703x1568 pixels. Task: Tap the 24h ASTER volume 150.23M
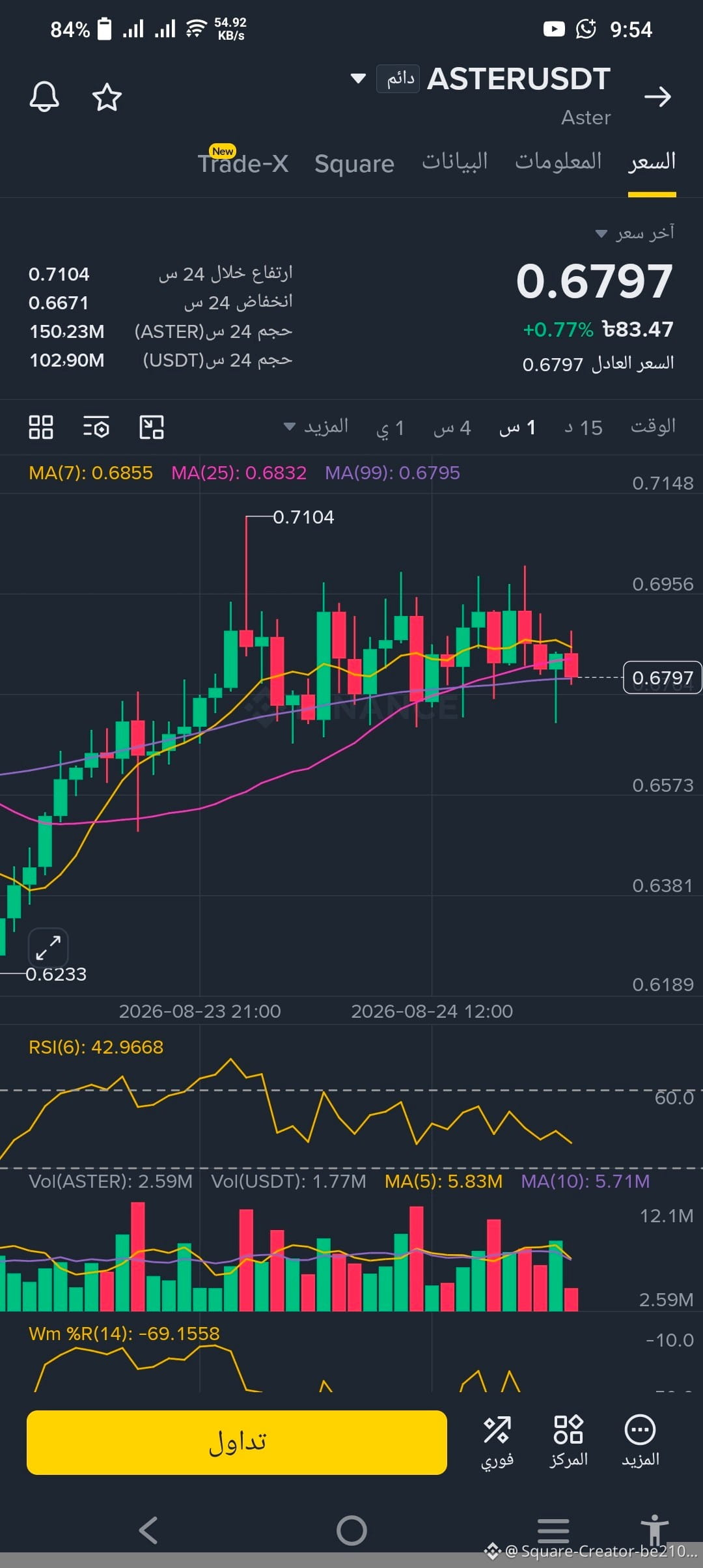[66, 331]
